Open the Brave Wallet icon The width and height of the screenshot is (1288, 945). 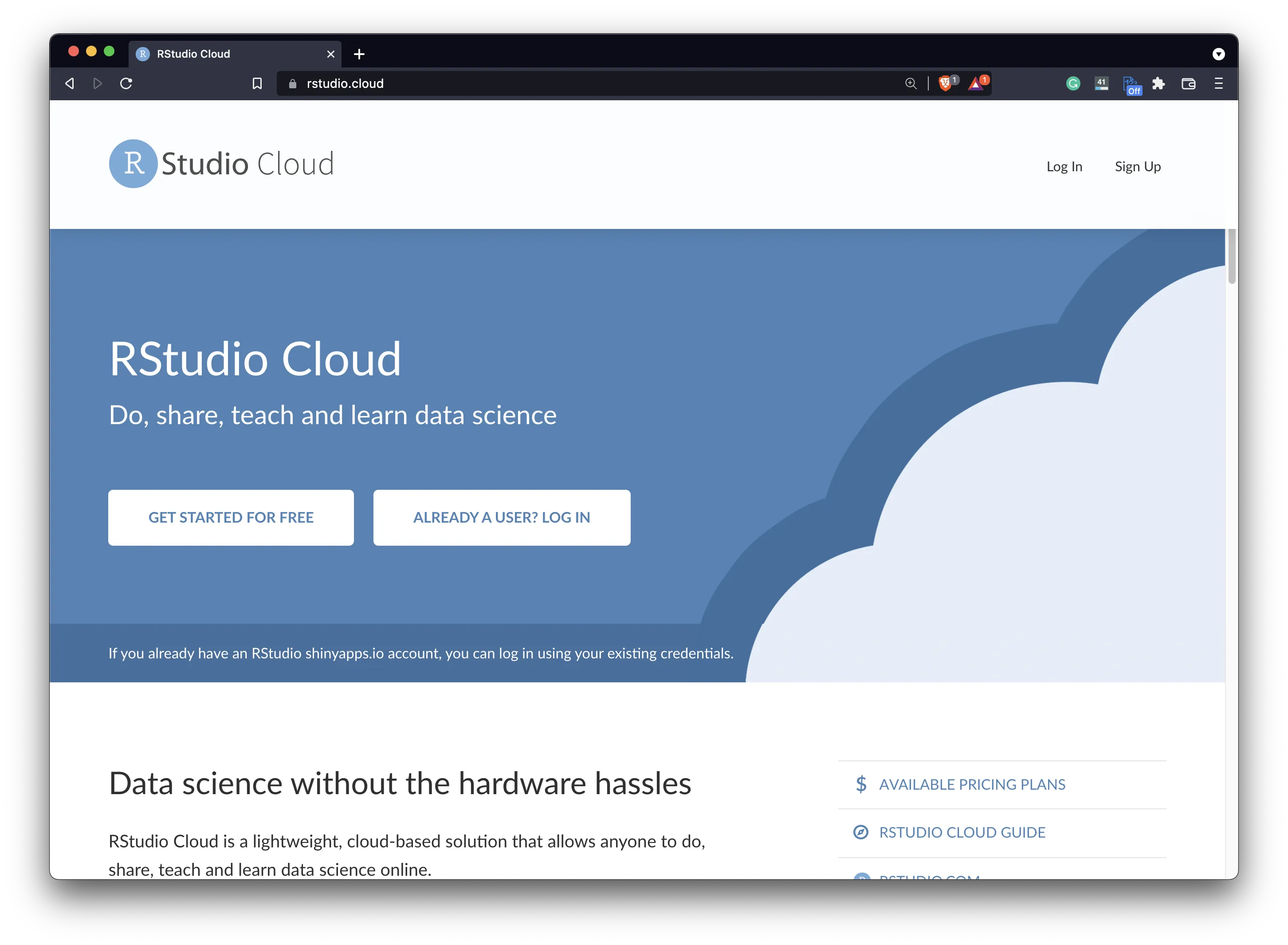coord(1189,84)
